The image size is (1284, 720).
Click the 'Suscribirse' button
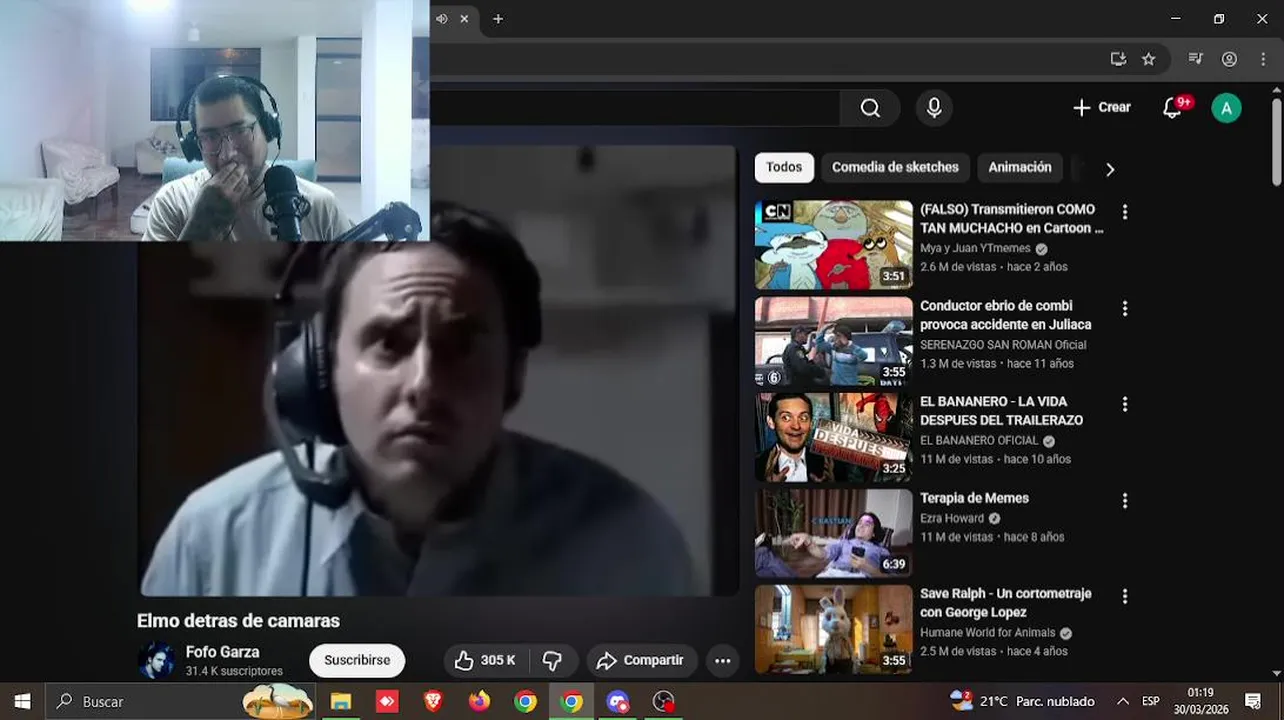357,660
